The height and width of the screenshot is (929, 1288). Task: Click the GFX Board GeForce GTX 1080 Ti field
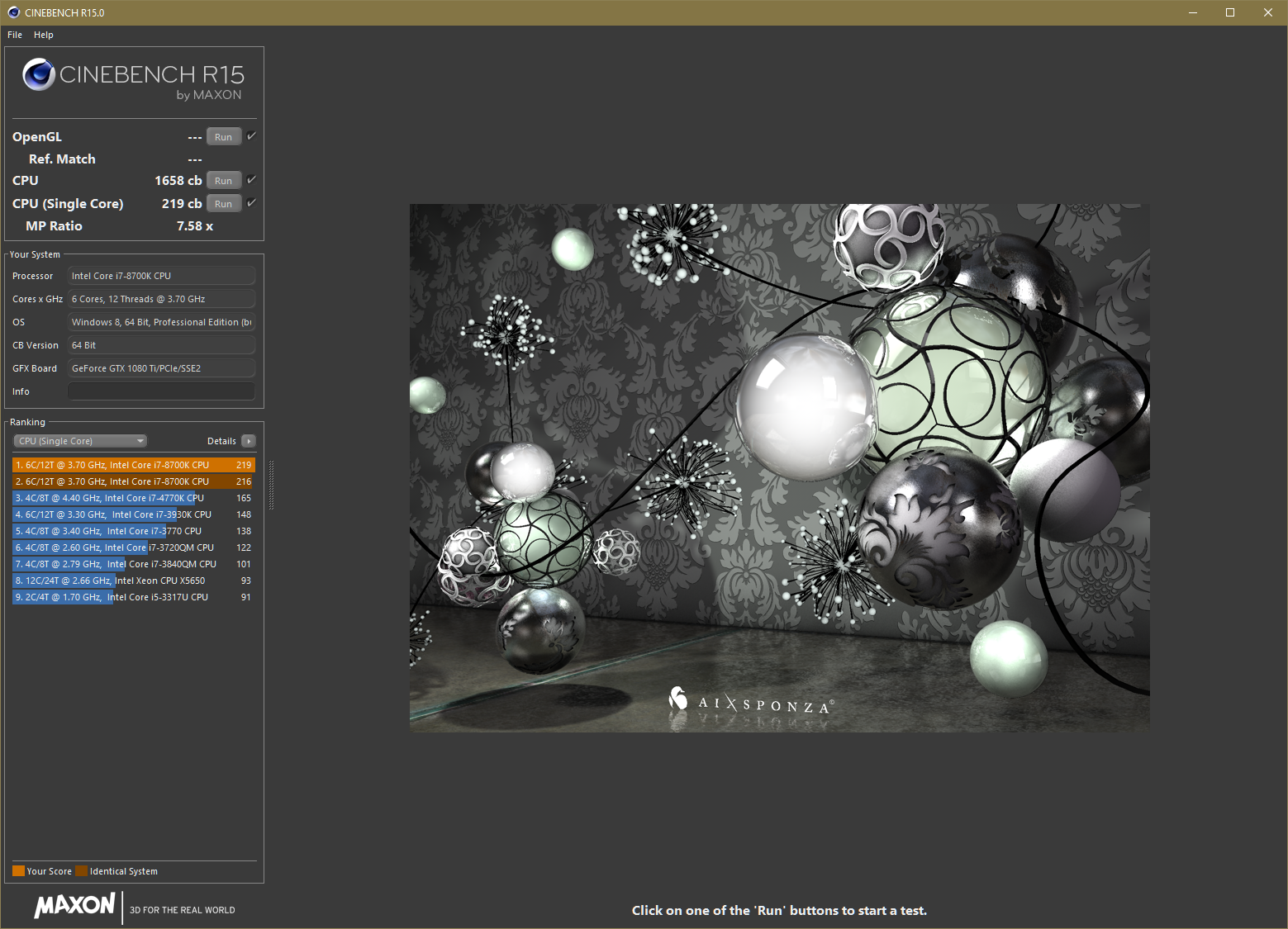(161, 368)
